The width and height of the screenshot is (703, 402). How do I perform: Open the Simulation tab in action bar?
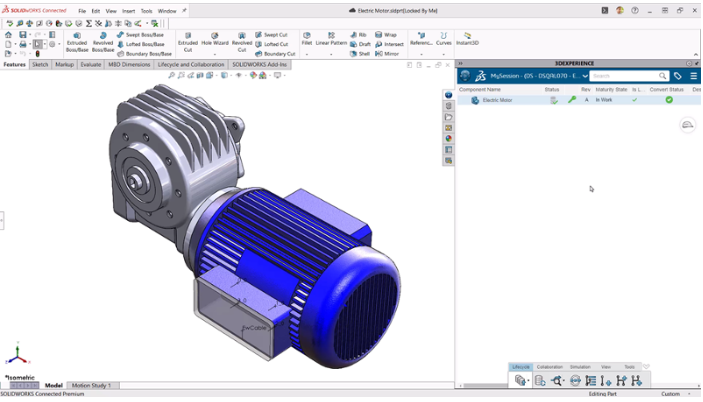580,367
